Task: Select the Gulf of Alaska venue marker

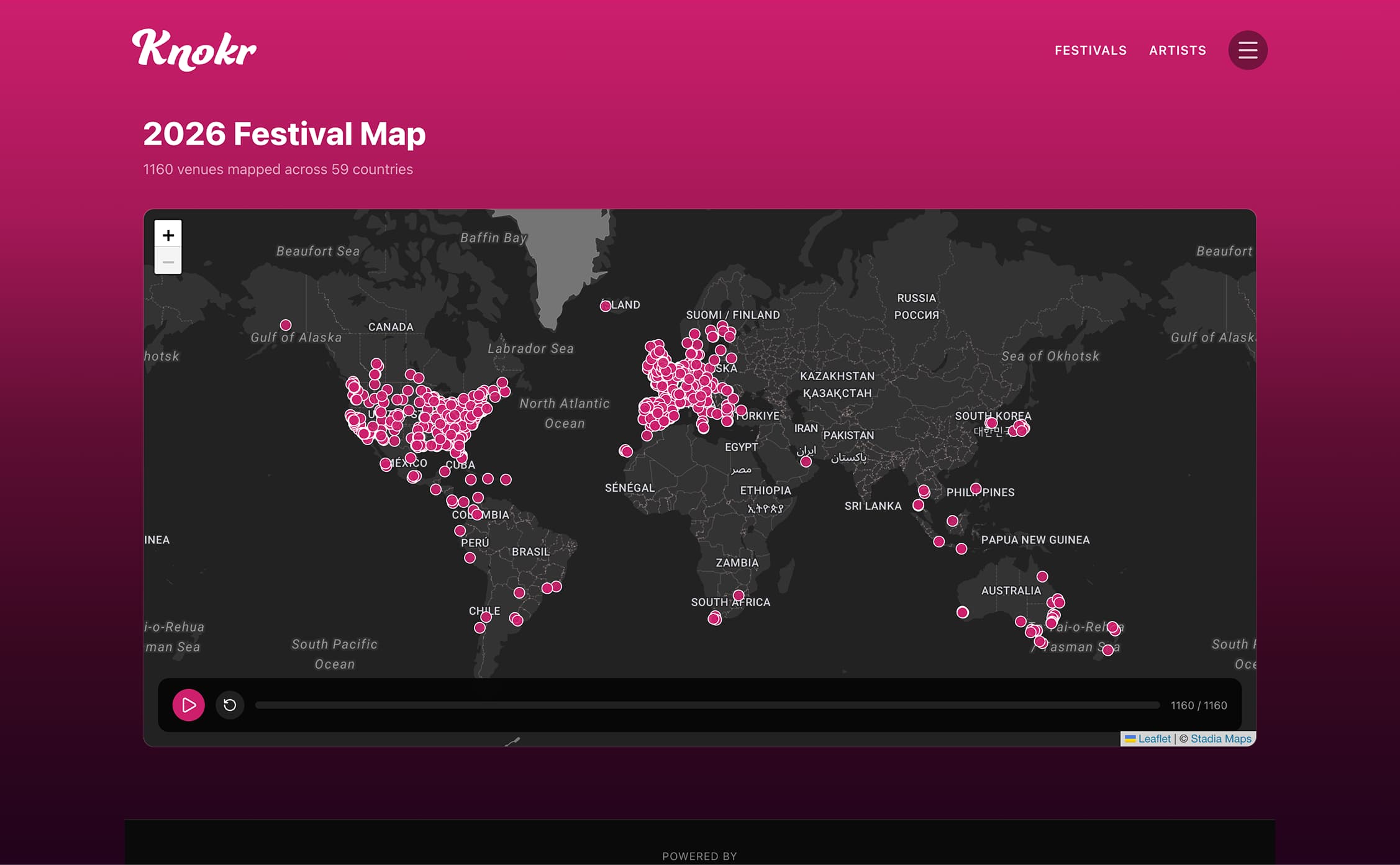Action: pos(285,325)
